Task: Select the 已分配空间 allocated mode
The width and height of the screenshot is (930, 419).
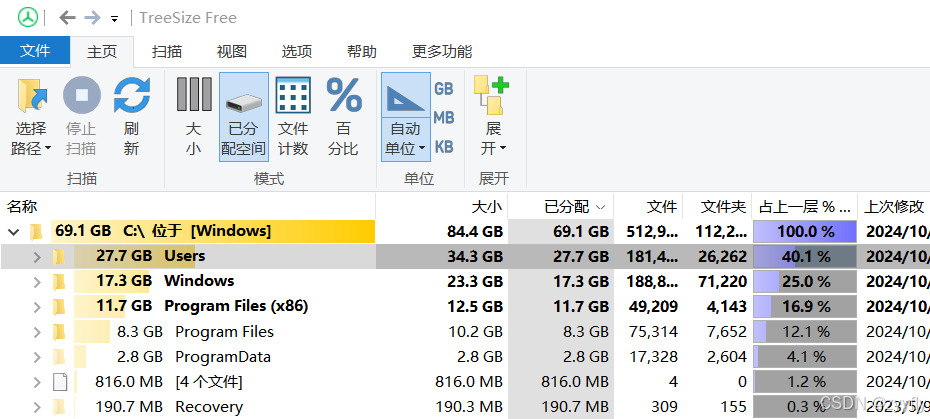Action: tap(244, 117)
